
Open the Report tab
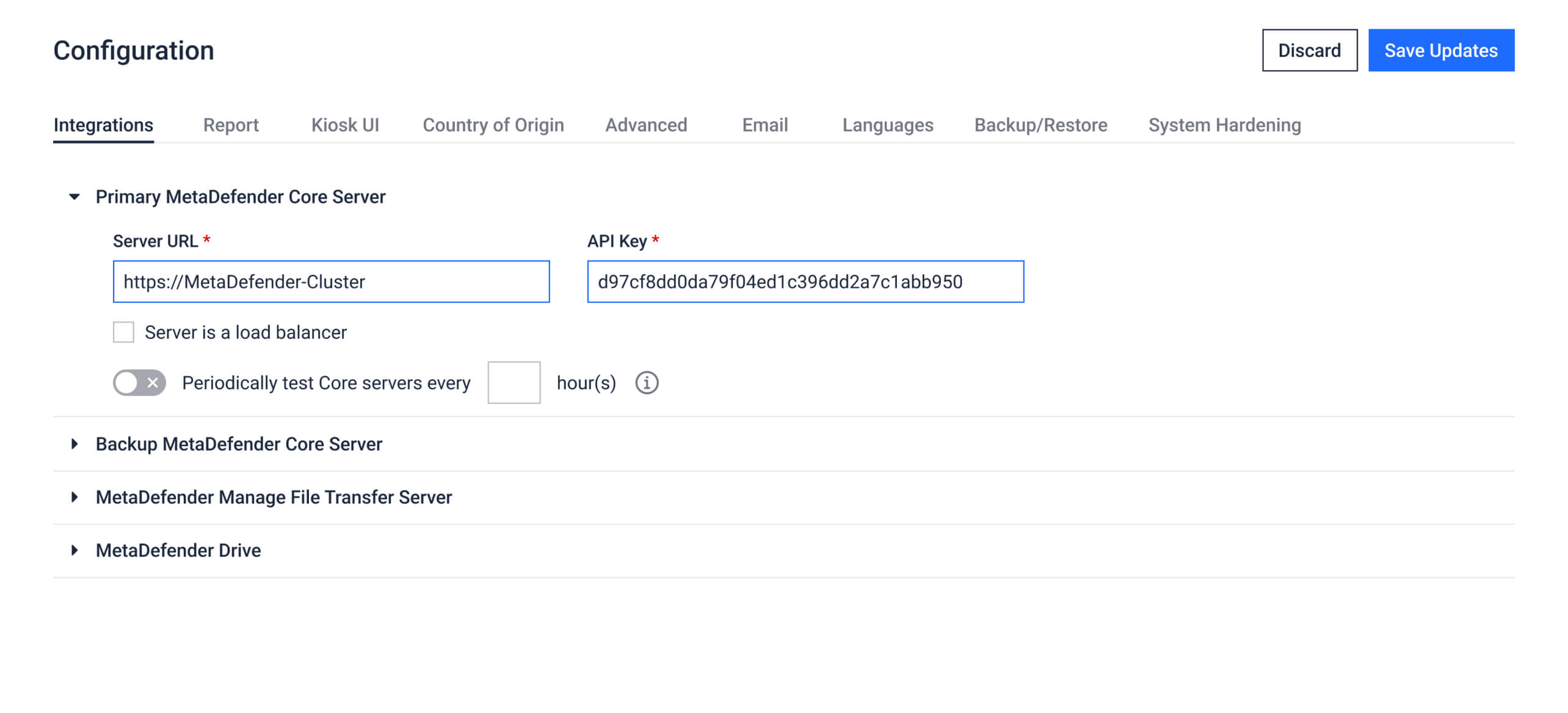click(231, 125)
